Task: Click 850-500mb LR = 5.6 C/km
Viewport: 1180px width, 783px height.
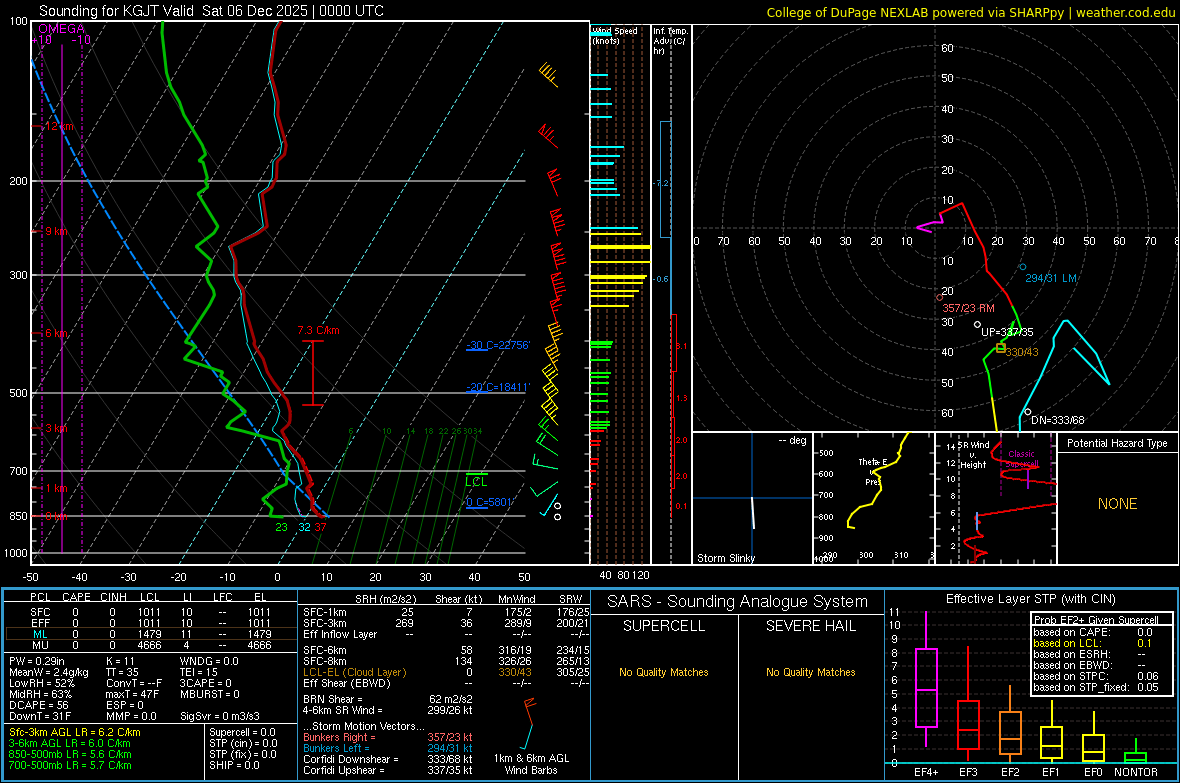Action: (70, 754)
